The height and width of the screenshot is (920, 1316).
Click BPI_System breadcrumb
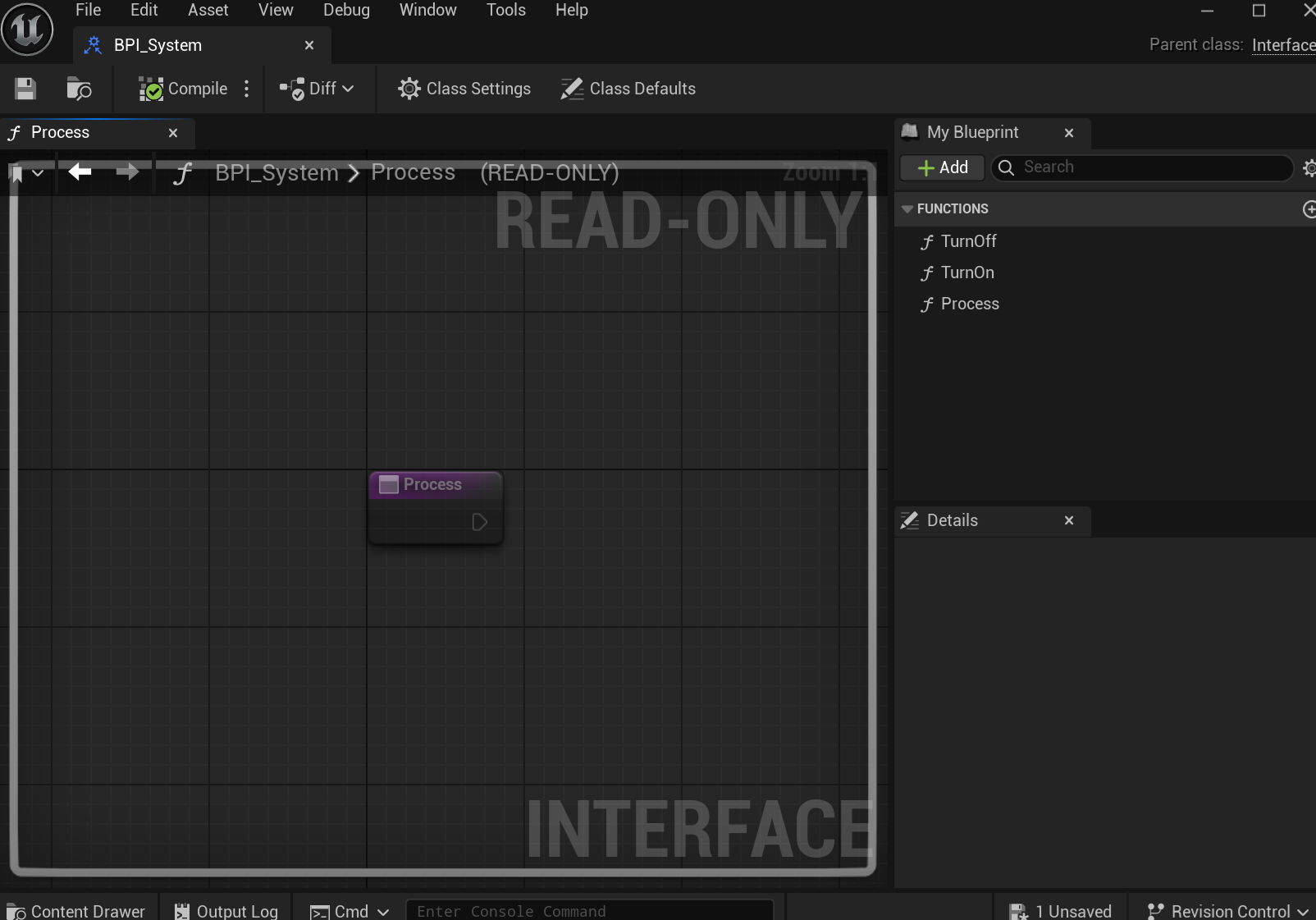(276, 172)
